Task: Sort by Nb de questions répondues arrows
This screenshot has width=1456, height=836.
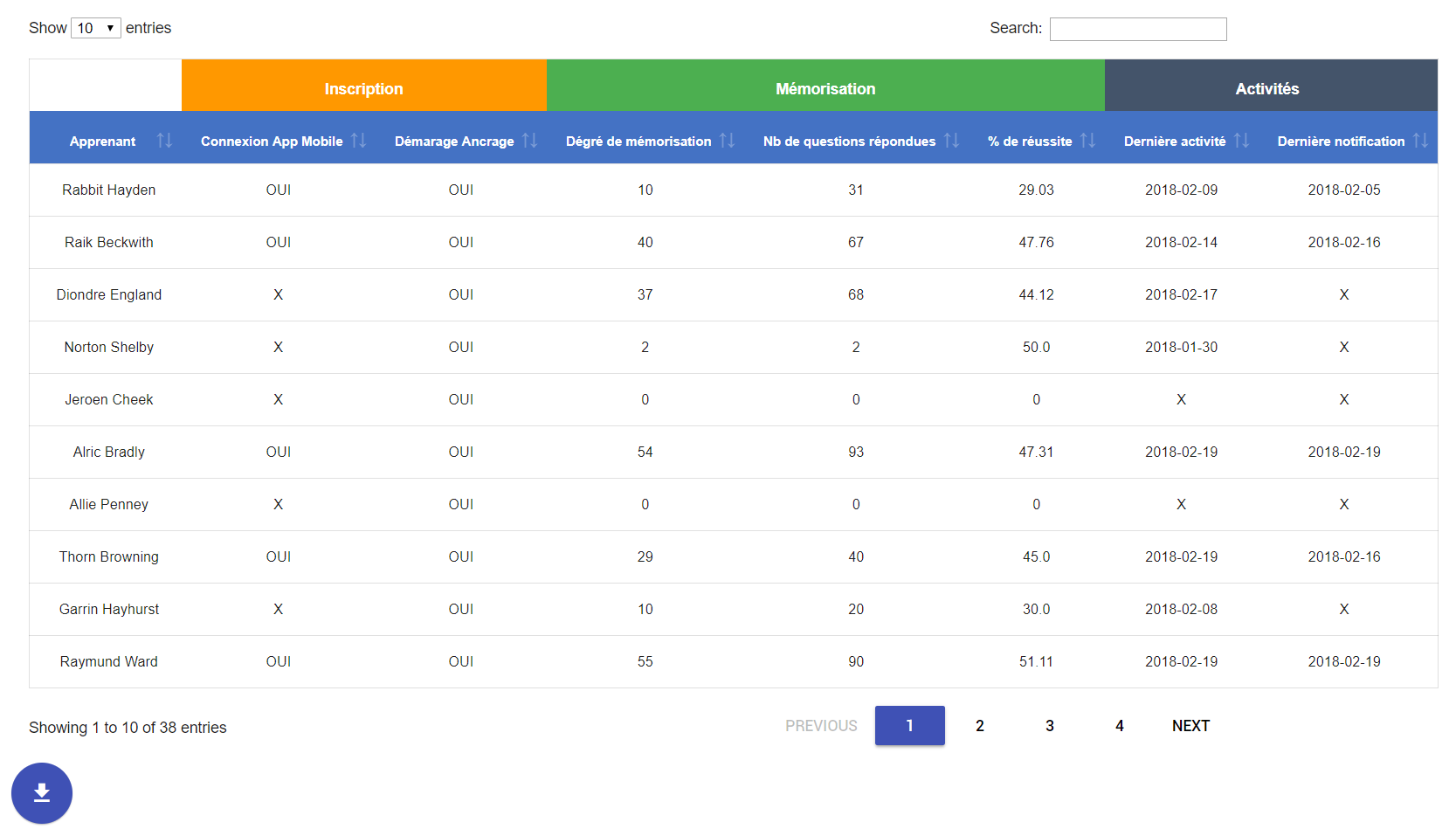Action: (x=951, y=141)
